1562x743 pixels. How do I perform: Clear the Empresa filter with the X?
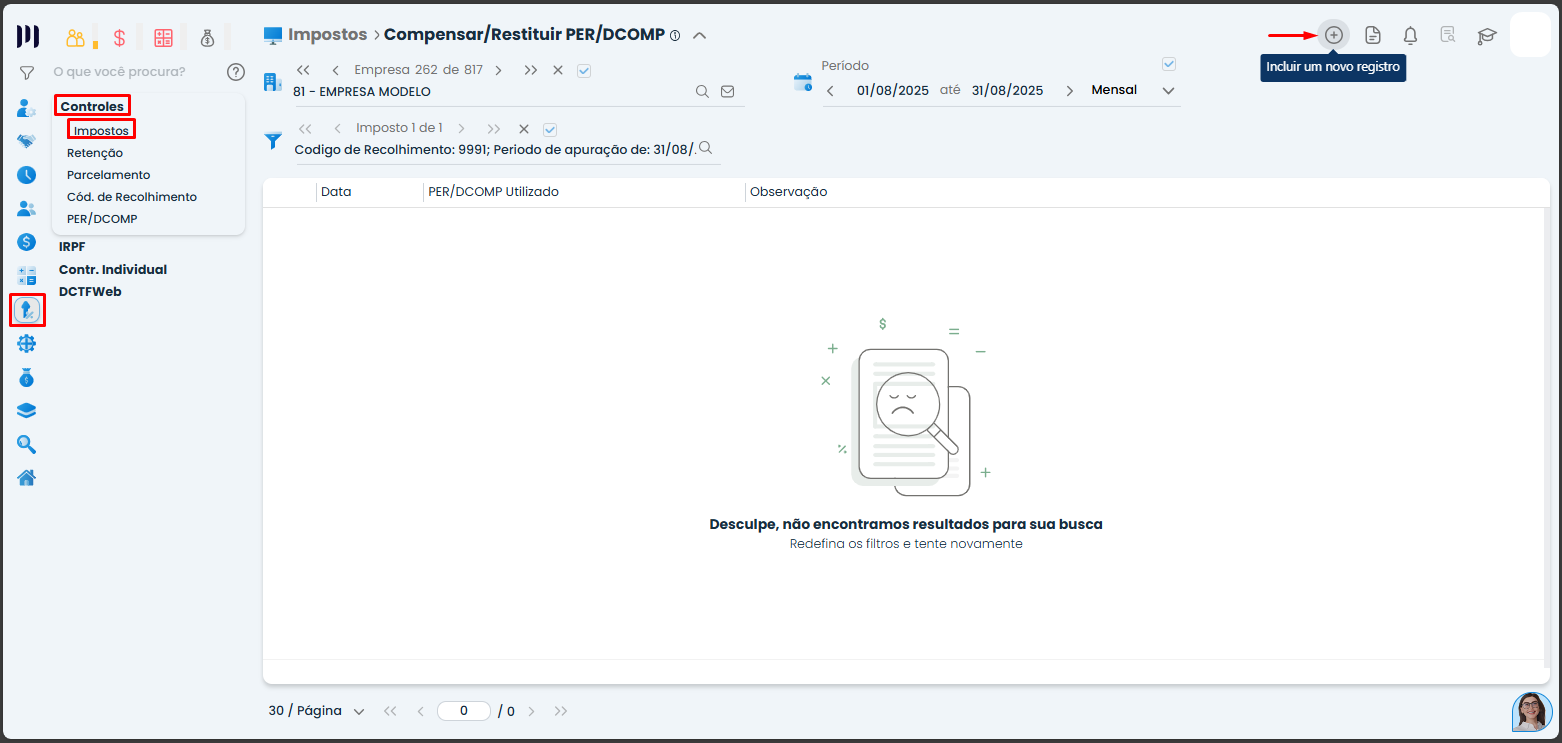(x=558, y=70)
